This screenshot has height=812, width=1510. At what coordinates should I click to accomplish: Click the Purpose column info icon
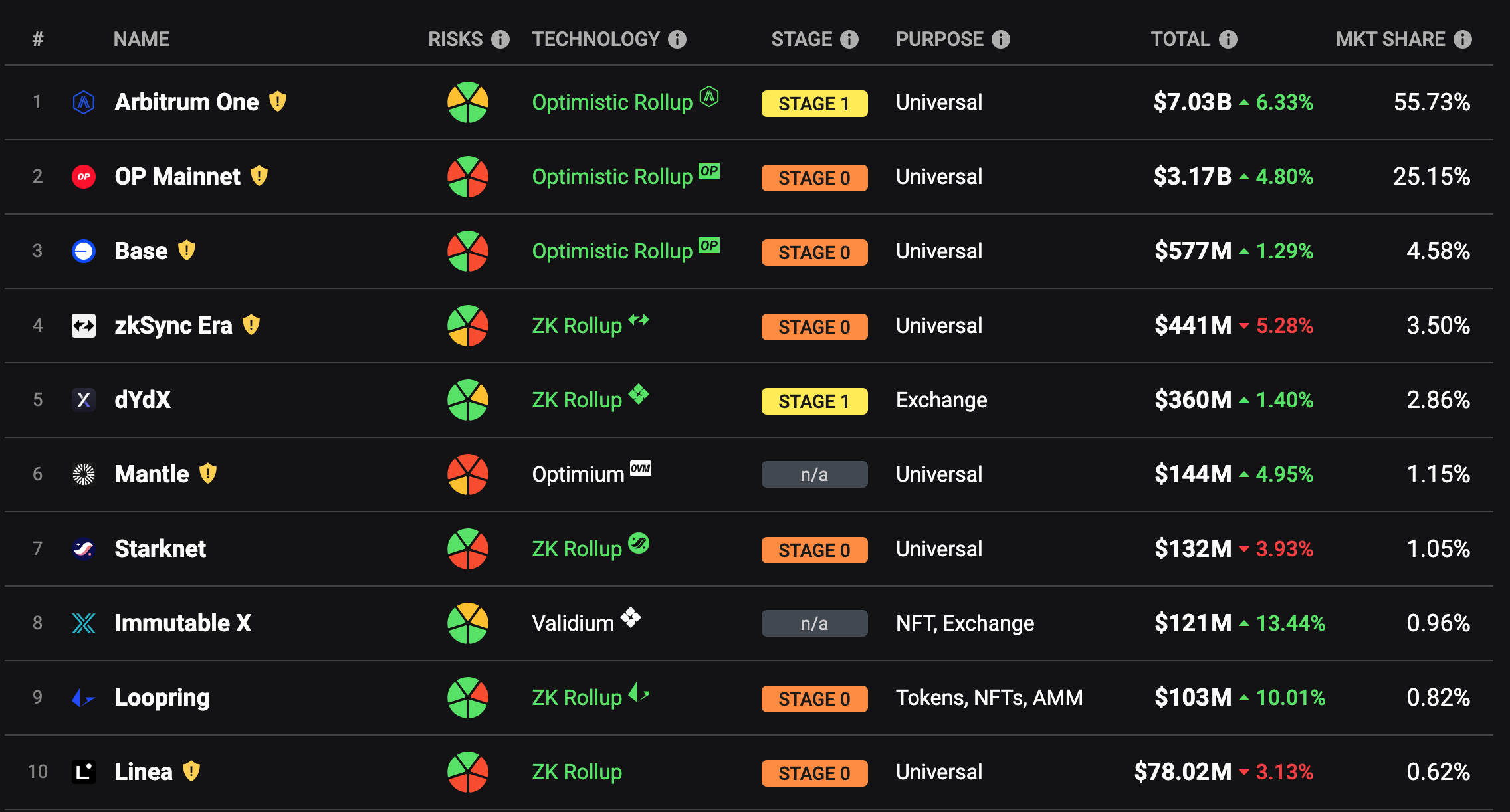1001,39
